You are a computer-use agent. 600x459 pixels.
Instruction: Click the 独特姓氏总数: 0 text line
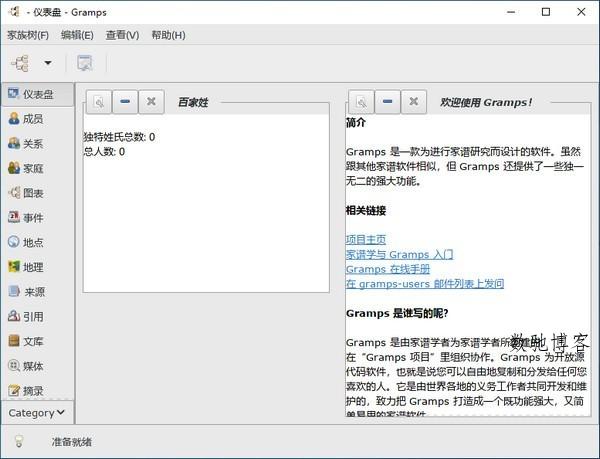pyautogui.click(x=119, y=137)
